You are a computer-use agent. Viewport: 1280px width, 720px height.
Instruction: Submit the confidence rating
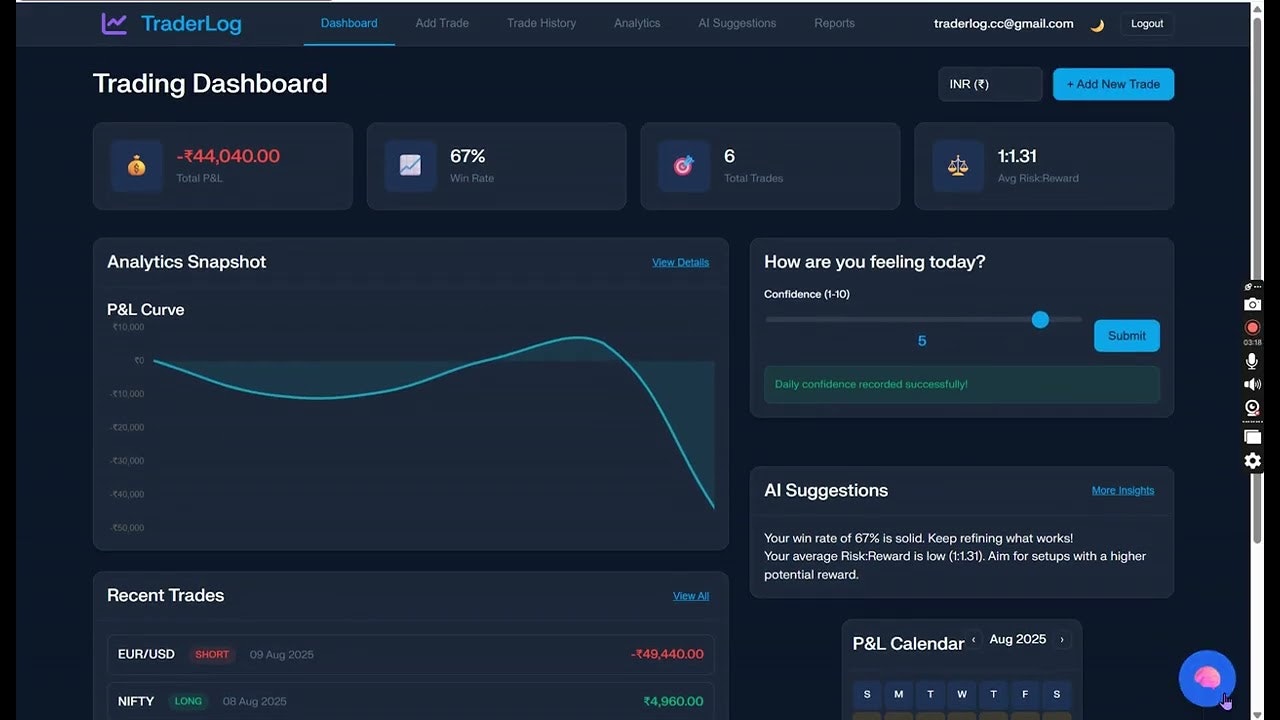point(1127,336)
